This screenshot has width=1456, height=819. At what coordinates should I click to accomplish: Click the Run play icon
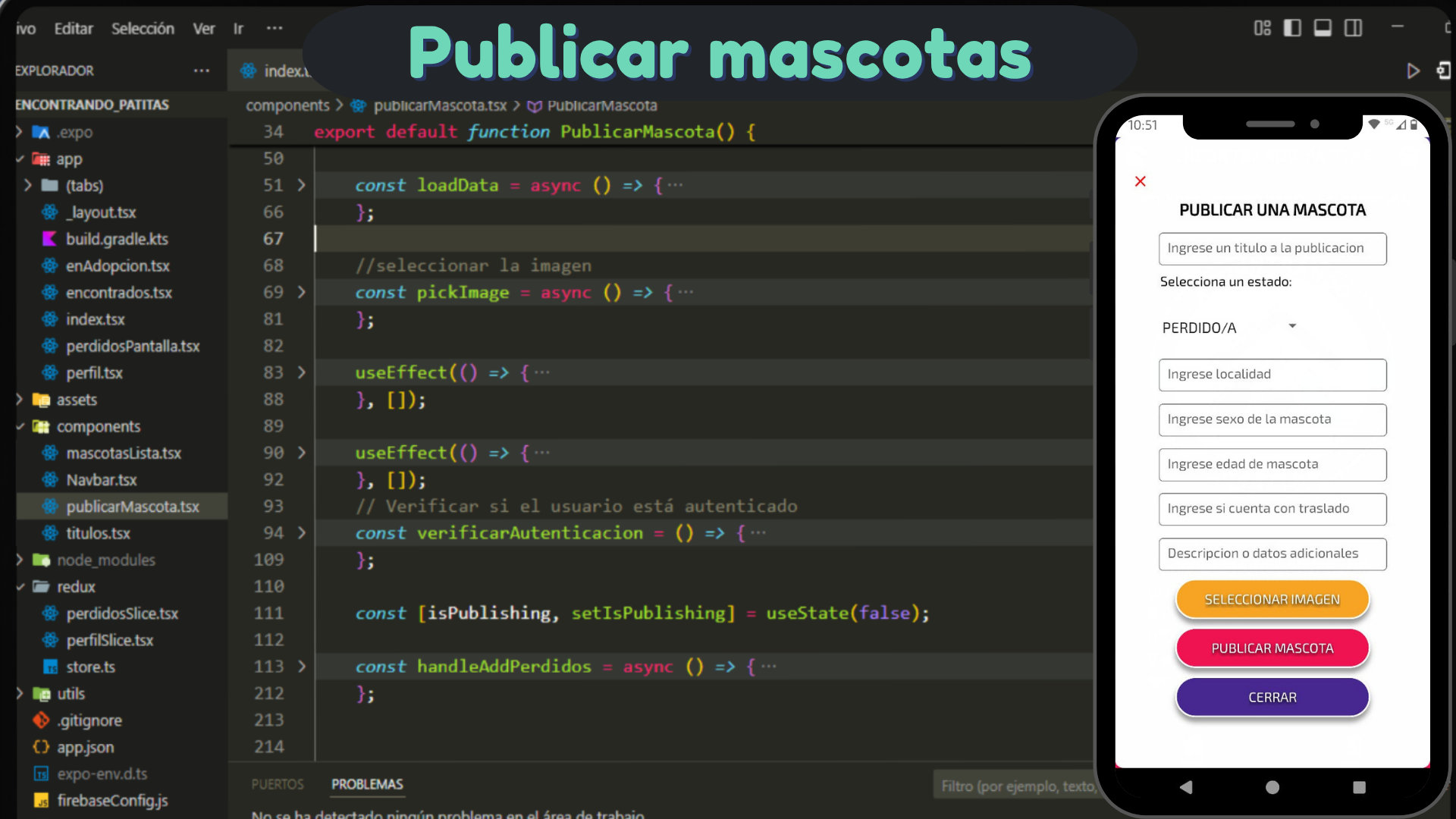(1413, 71)
